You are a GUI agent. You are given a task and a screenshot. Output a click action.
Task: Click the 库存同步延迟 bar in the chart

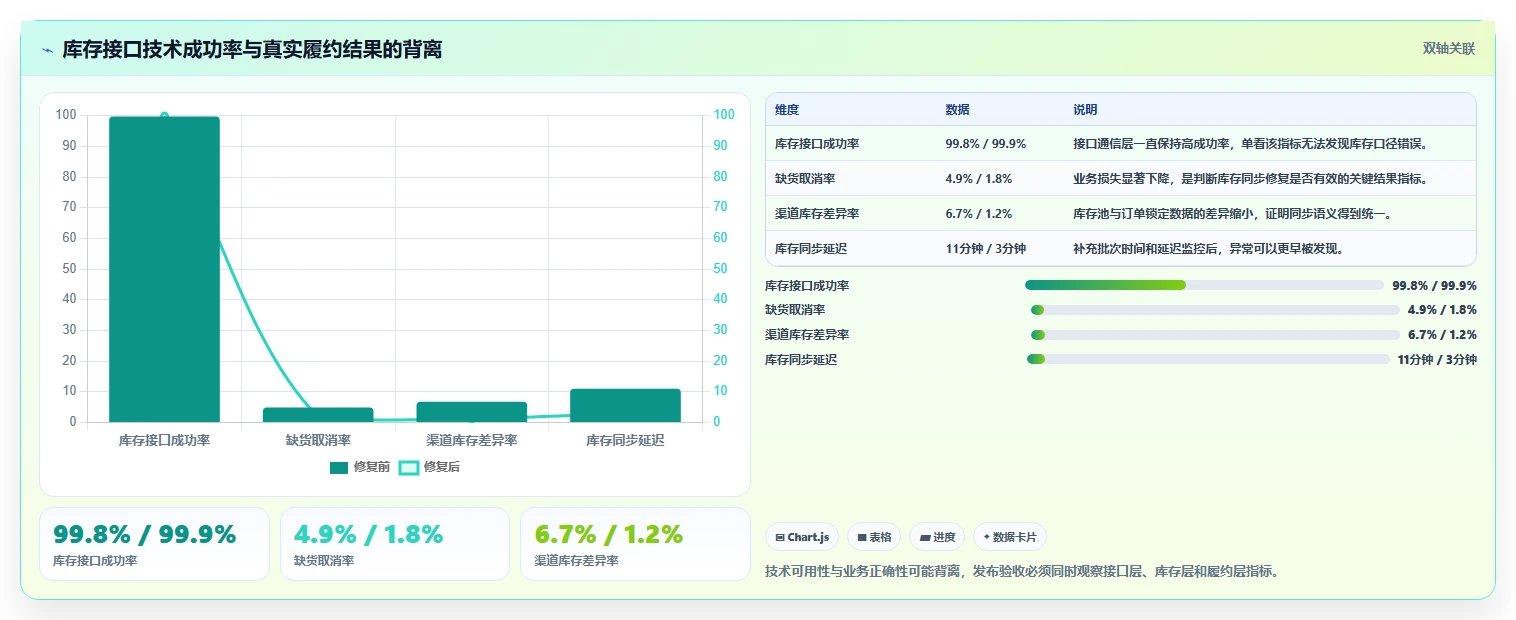point(626,405)
